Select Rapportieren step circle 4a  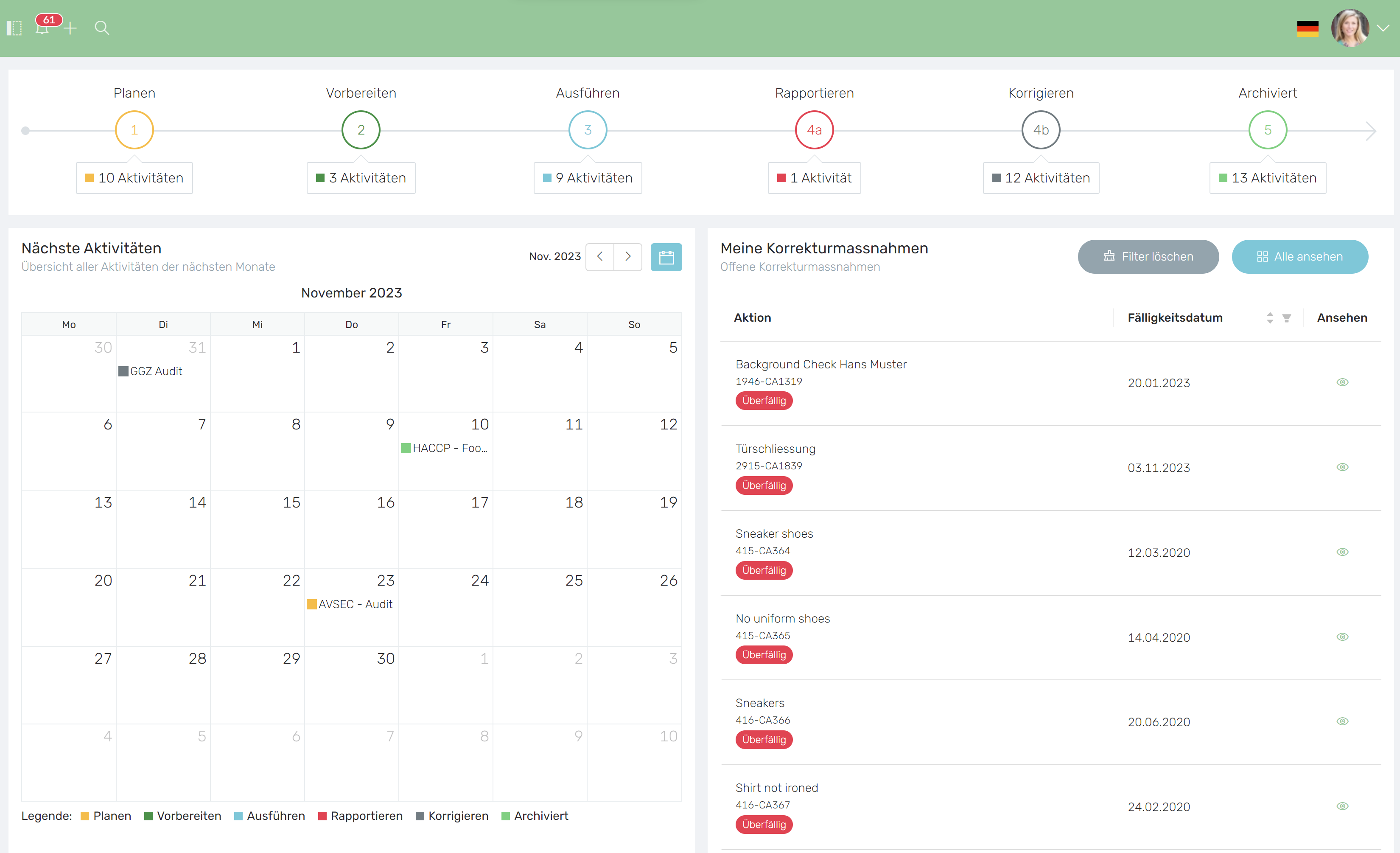click(x=814, y=130)
